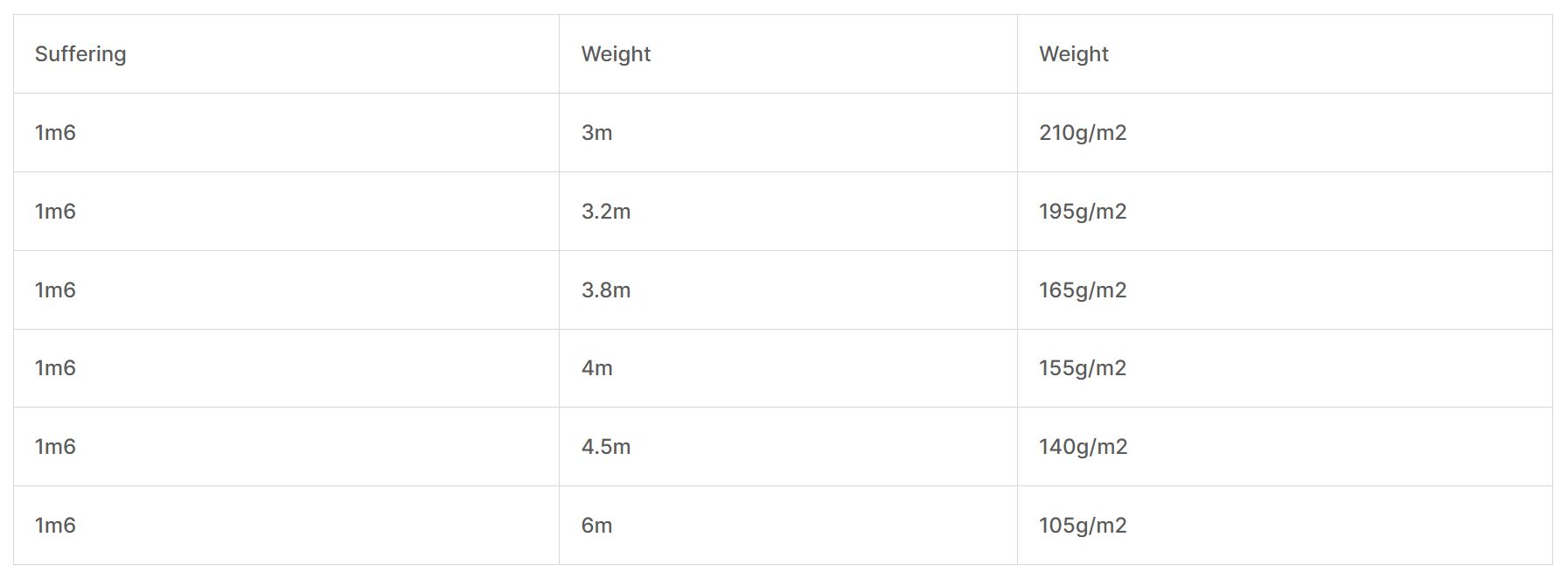Click the 1m6 cell in the 3.8m row
The width and height of the screenshot is (1568, 579).
click(55, 290)
